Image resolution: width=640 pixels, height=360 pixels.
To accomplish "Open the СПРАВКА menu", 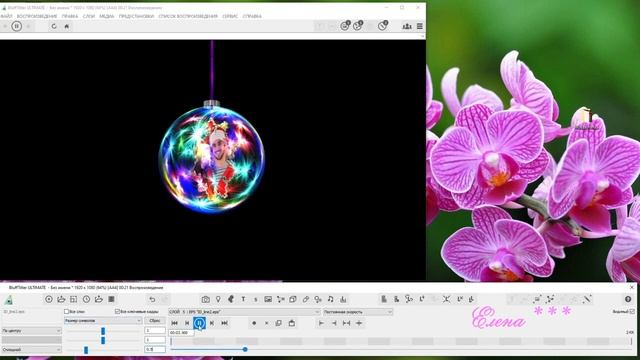I will 252,16.
